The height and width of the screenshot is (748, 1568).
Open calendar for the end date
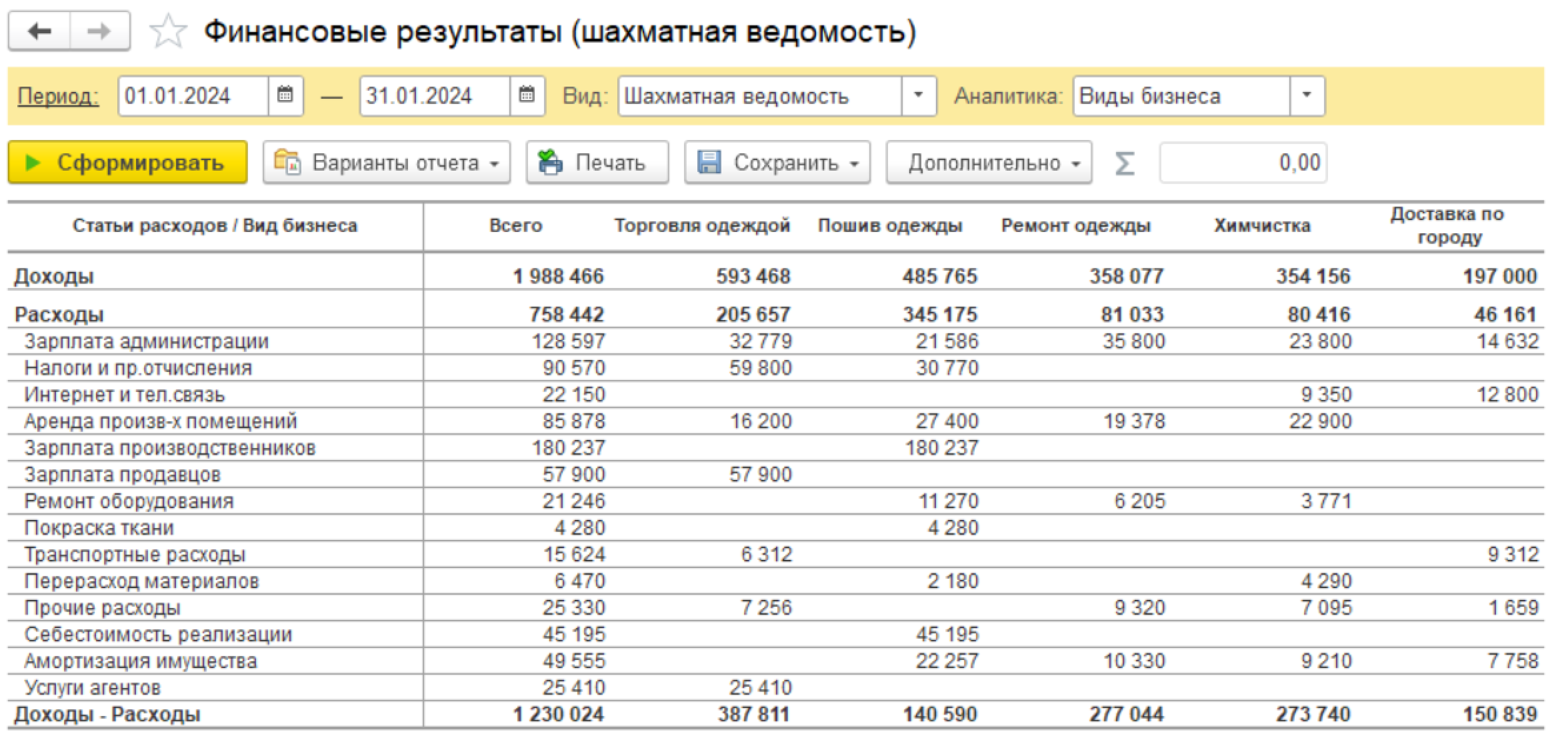[x=527, y=95]
